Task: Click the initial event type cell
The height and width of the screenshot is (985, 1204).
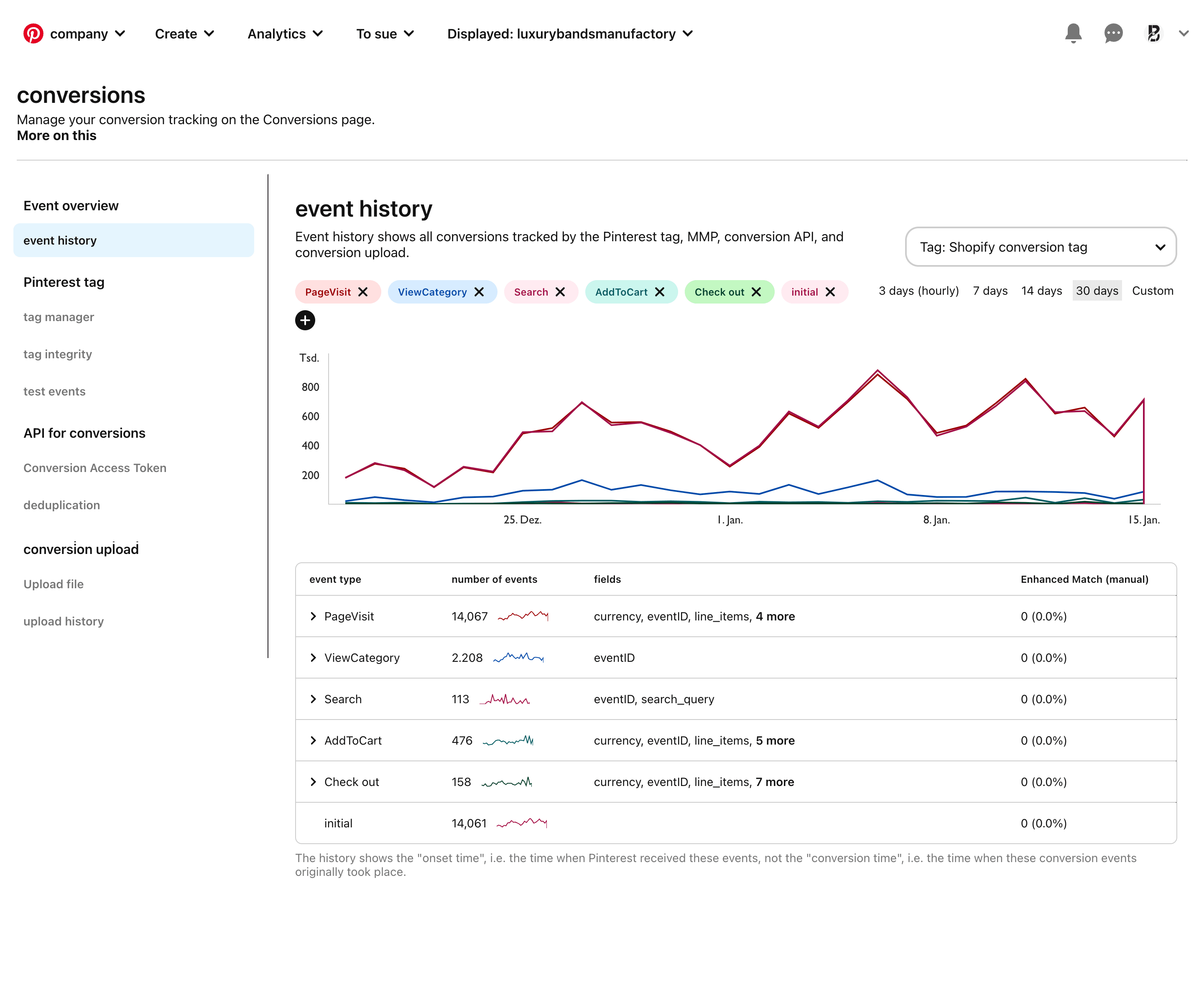Action: [x=338, y=824]
